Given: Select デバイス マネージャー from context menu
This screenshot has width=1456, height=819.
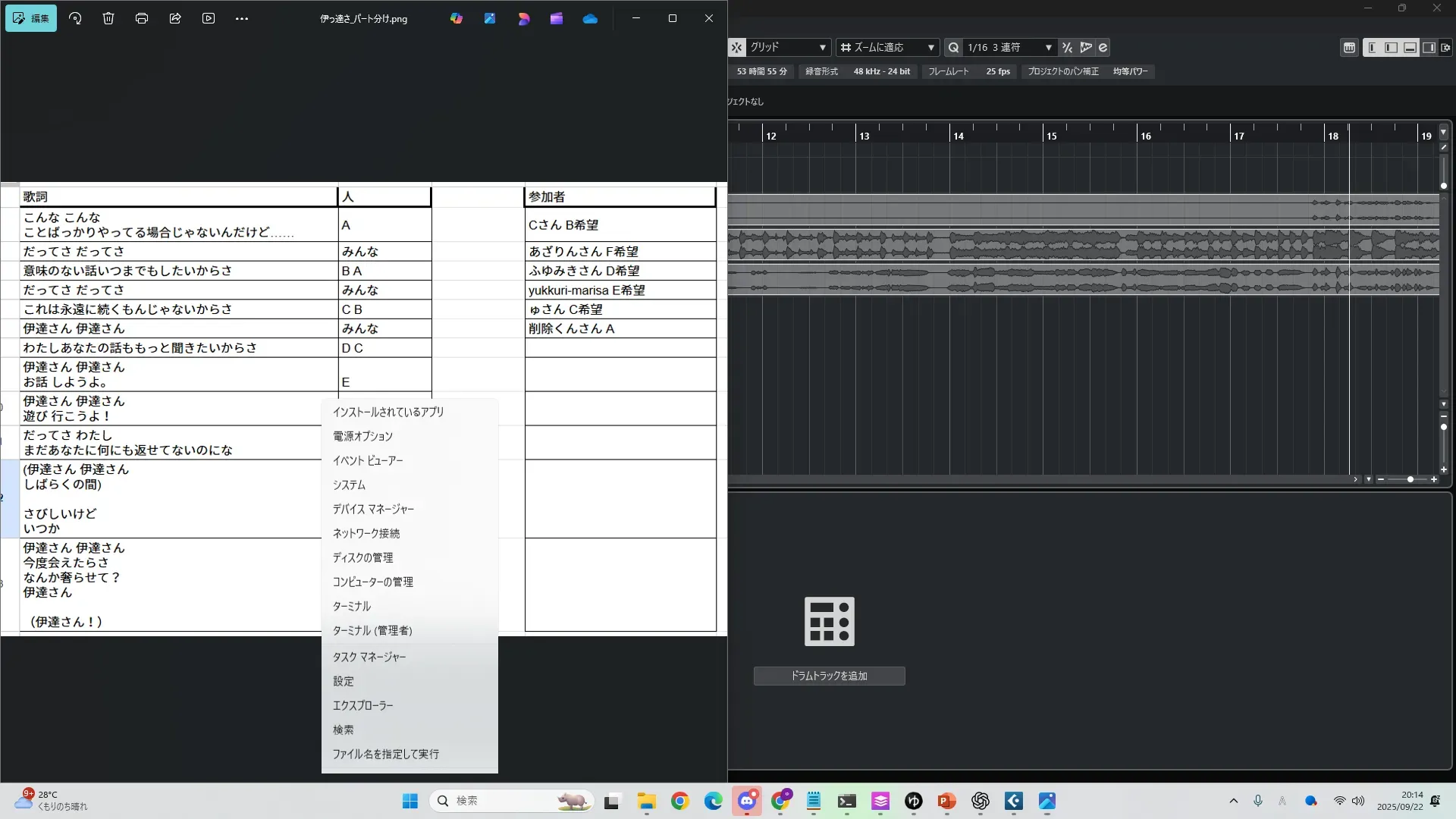Looking at the screenshot, I should [373, 509].
